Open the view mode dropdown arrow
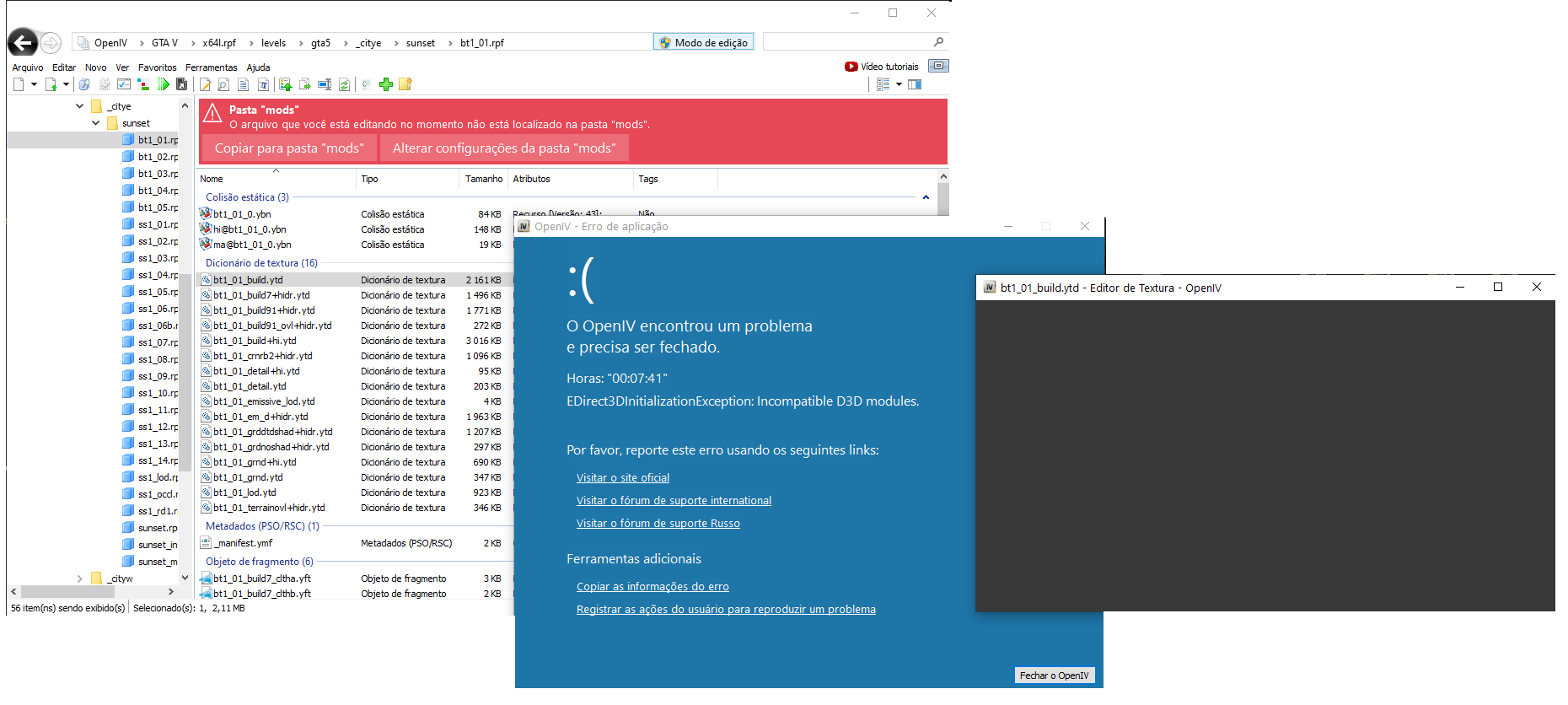 [x=899, y=84]
